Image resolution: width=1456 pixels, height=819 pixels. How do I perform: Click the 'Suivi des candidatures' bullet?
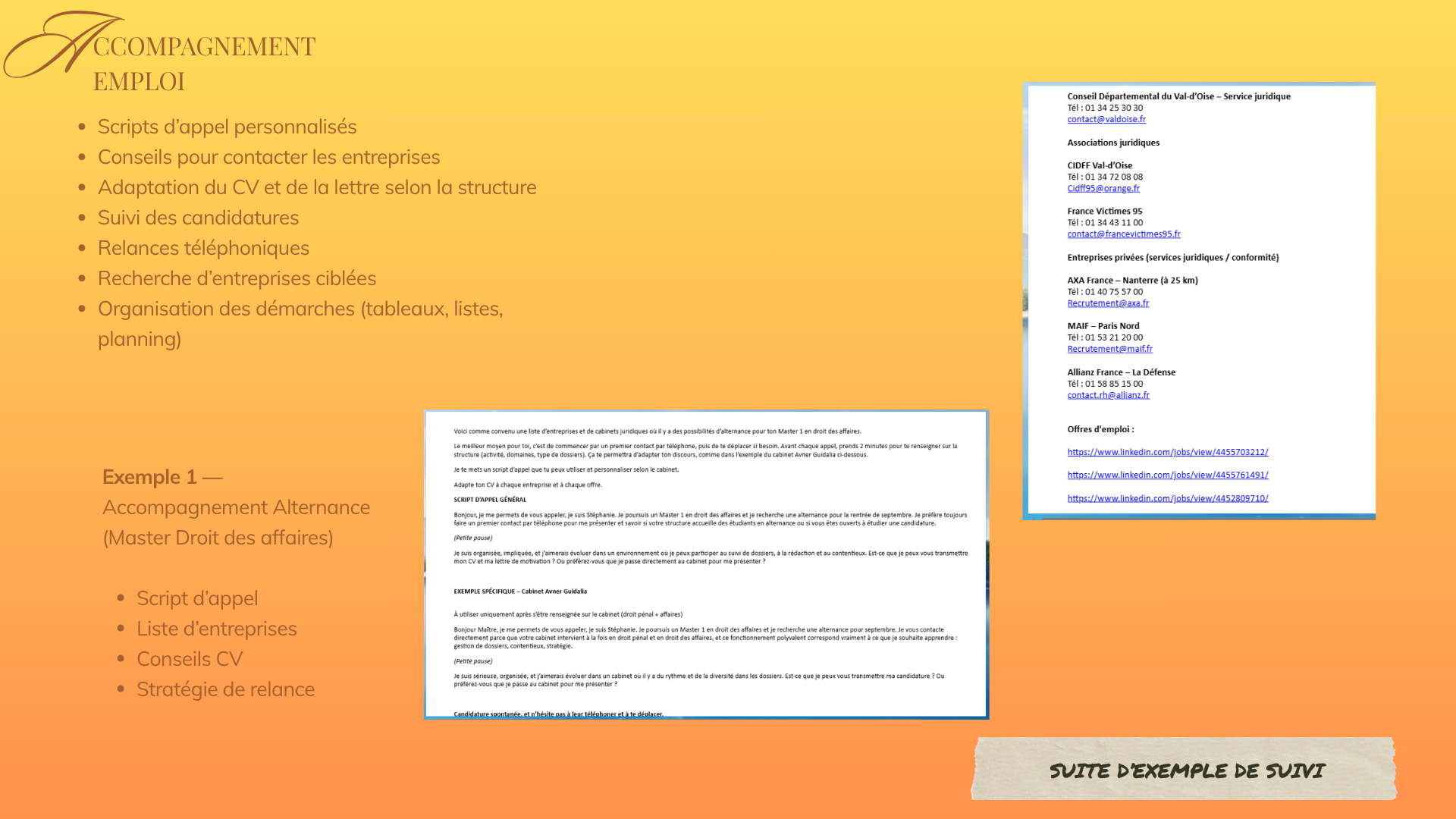click(198, 218)
